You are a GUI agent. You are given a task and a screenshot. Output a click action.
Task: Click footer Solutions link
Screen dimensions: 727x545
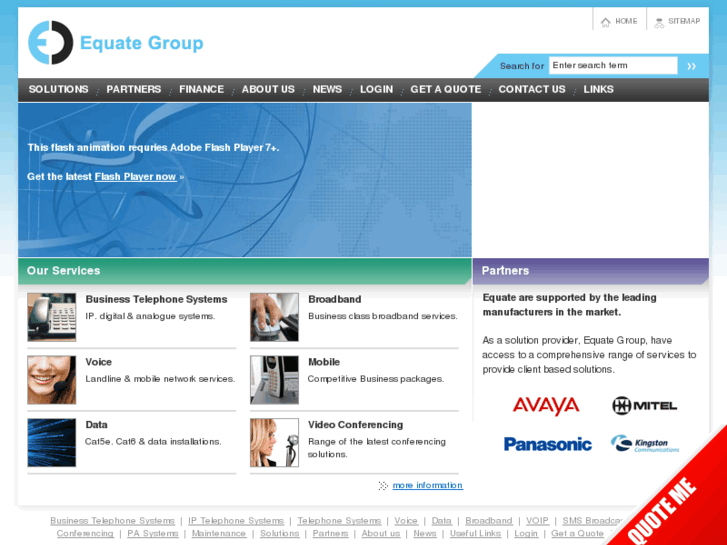coord(280,533)
